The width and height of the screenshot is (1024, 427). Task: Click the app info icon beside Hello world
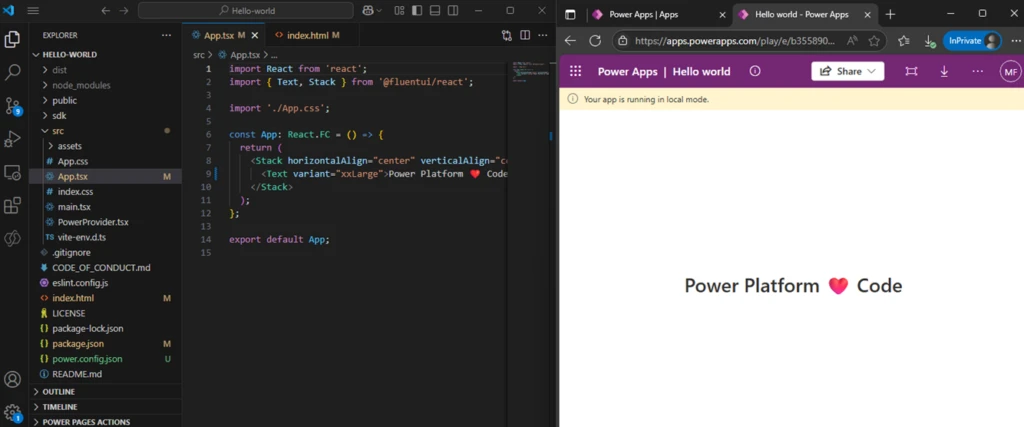(755, 71)
